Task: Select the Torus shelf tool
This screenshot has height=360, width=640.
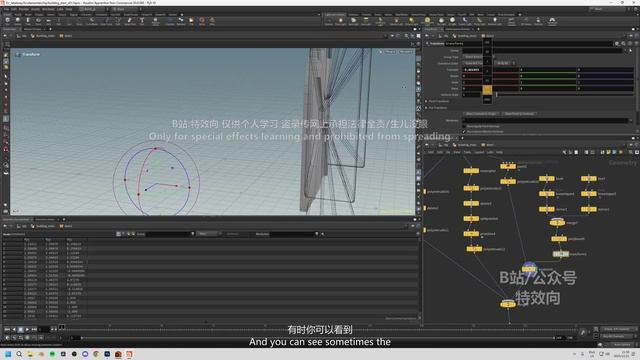Action: pos(38,21)
